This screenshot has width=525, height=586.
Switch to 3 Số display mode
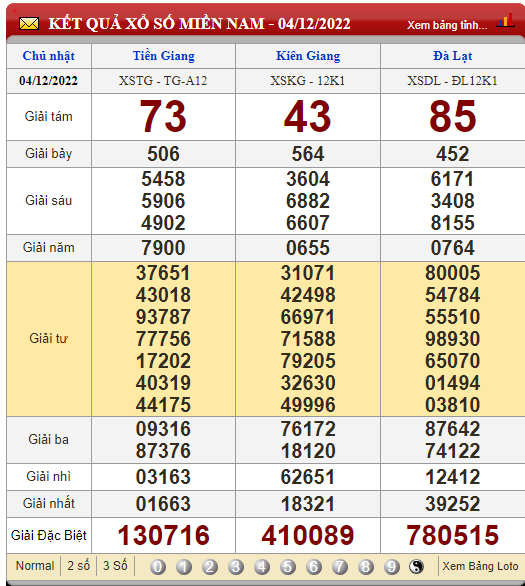pyautogui.click(x=115, y=565)
